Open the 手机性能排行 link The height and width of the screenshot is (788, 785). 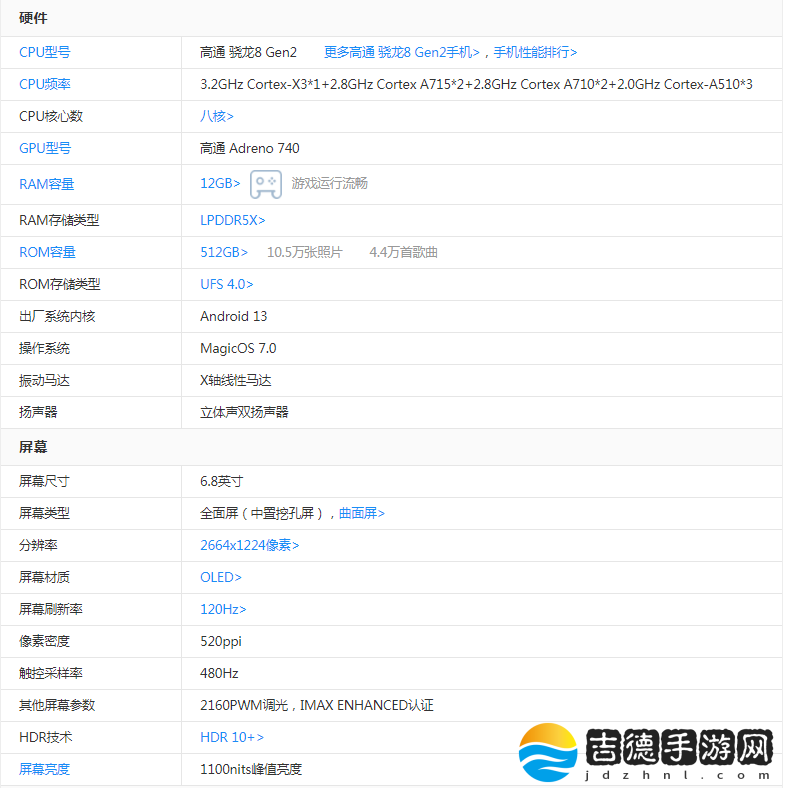tap(535, 52)
